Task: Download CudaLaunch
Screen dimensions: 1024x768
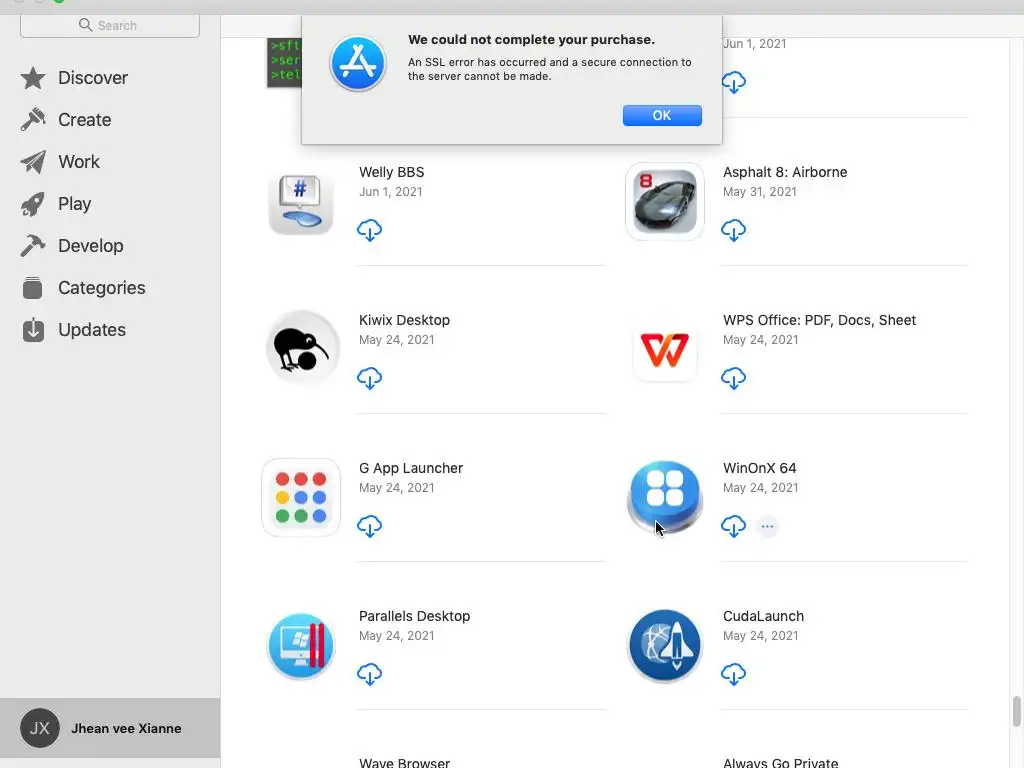Action: click(x=733, y=674)
